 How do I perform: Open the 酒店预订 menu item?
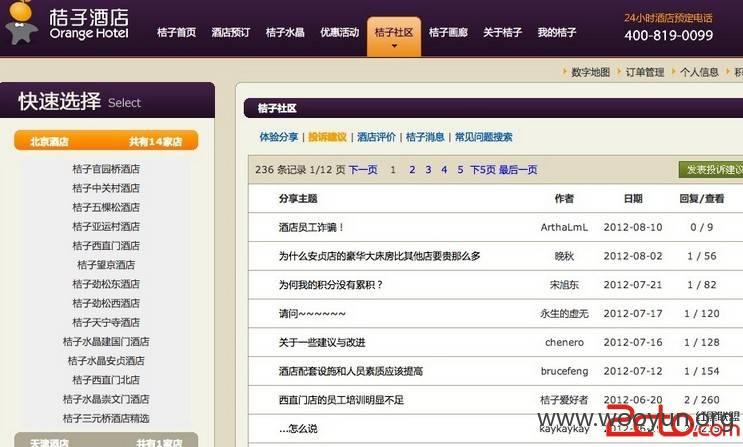(x=230, y=32)
